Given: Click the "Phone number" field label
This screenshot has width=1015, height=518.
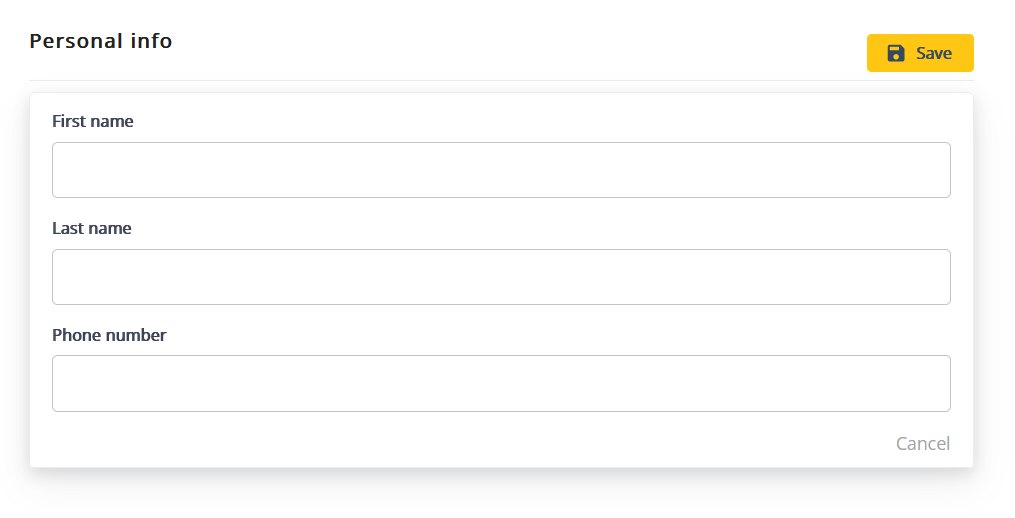Looking at the screenshot, I should [x=109, y=335].
